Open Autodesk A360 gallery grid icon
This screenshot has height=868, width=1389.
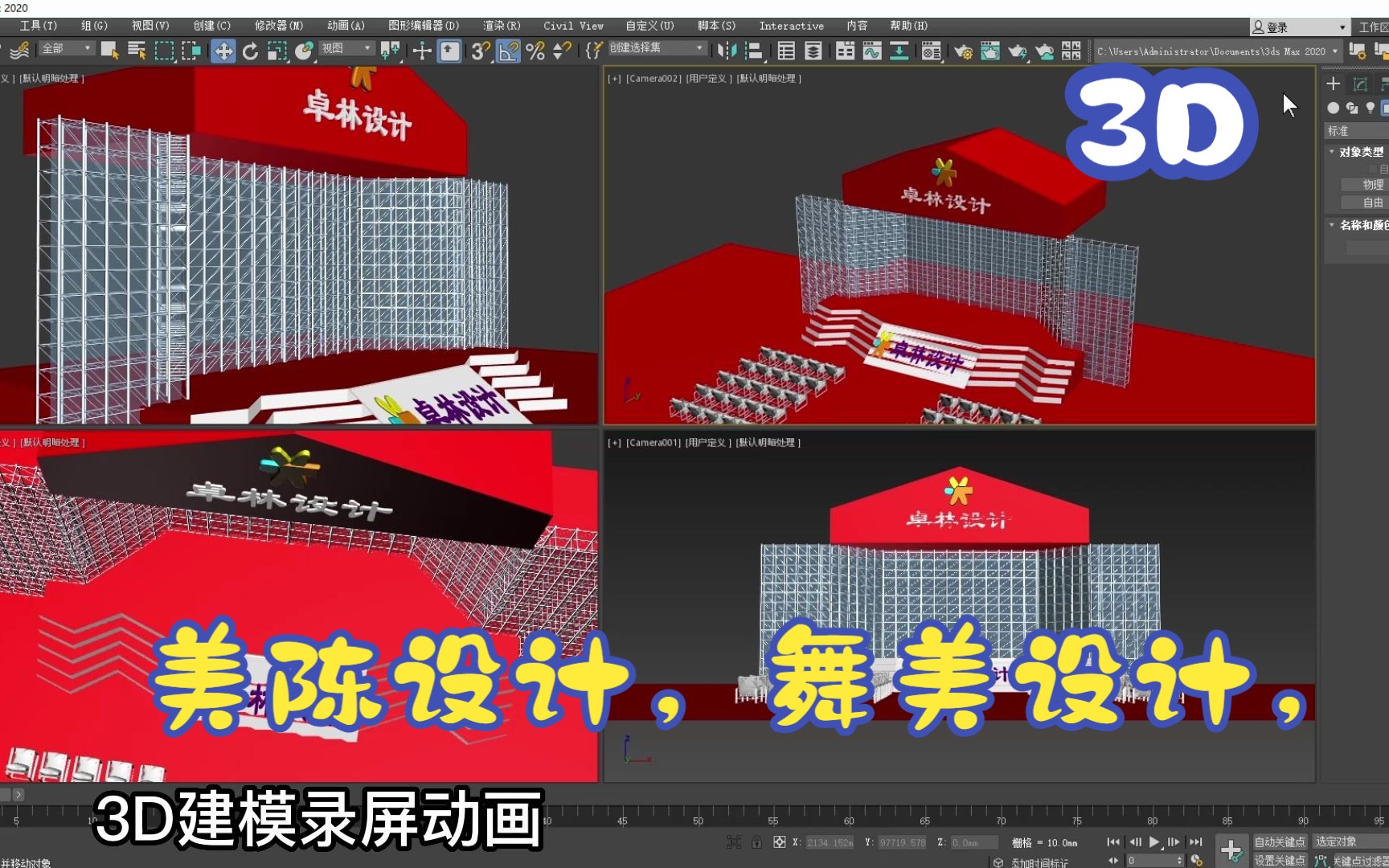[x=1071, y=51]
